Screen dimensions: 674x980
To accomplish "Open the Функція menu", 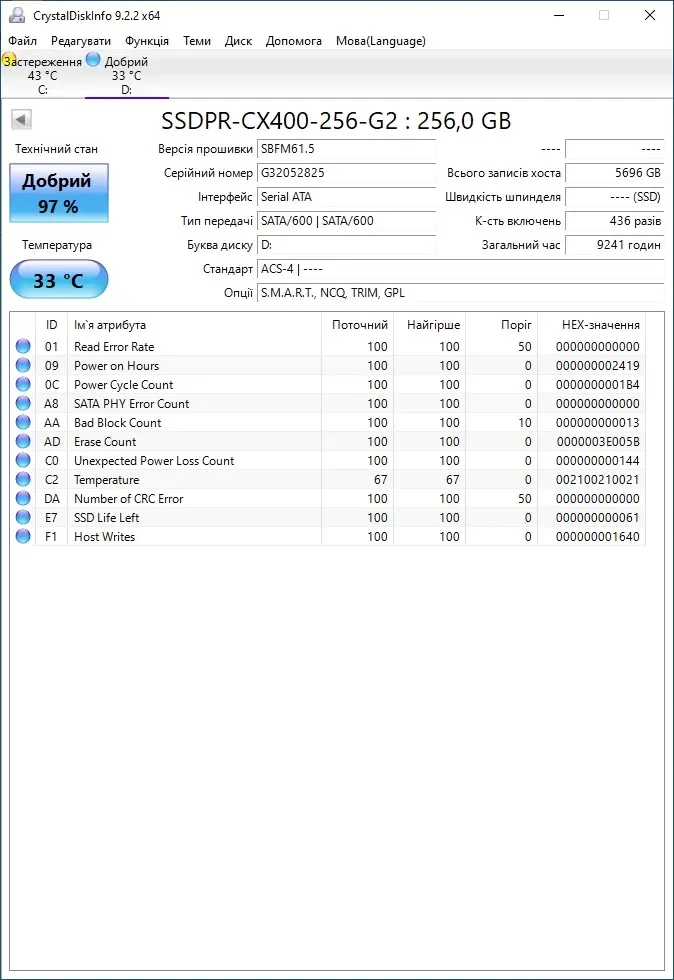I will (x=147, y=41).
